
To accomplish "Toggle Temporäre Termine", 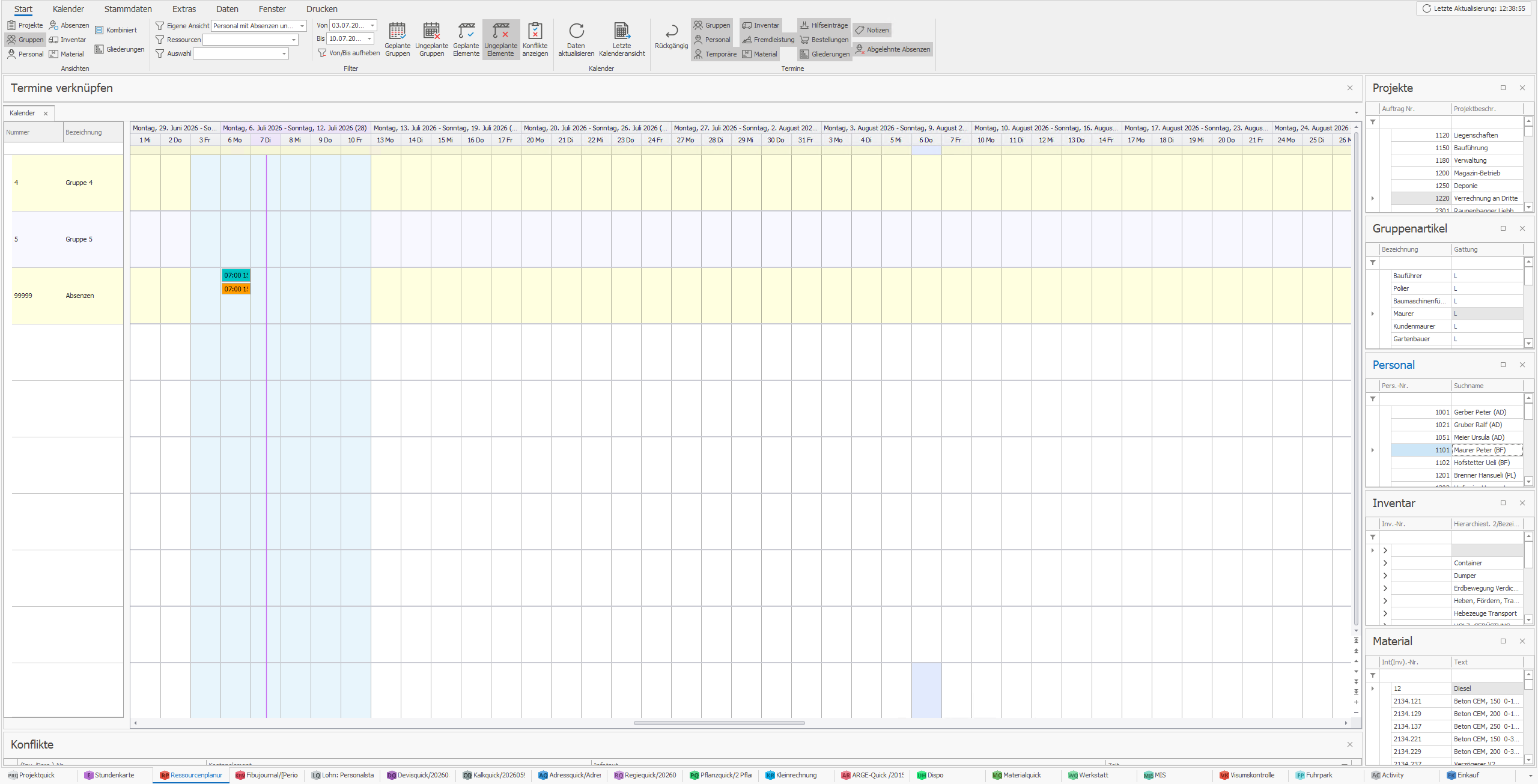I will (715, 54).
